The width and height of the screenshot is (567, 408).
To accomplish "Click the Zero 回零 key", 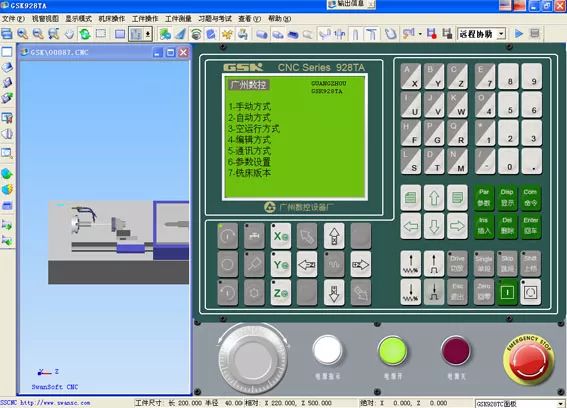I will coord(484,292).
